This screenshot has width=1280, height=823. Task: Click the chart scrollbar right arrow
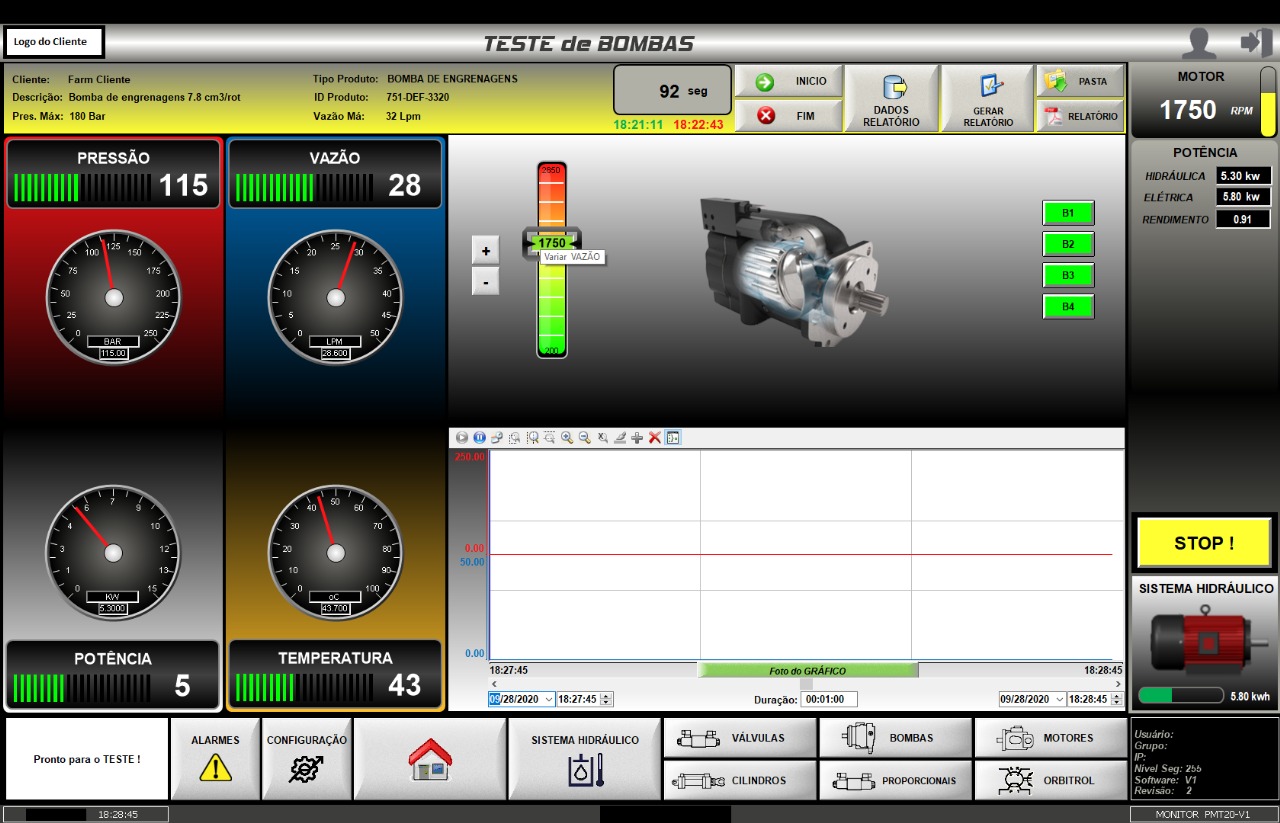(x=1118, y=683)
